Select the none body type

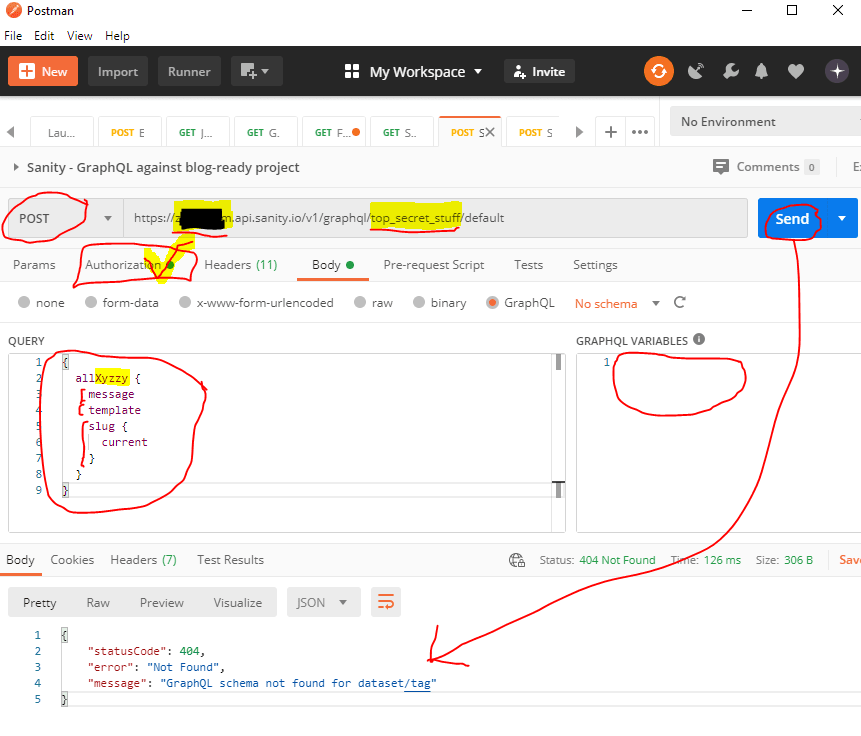click(x=24, y=302)
